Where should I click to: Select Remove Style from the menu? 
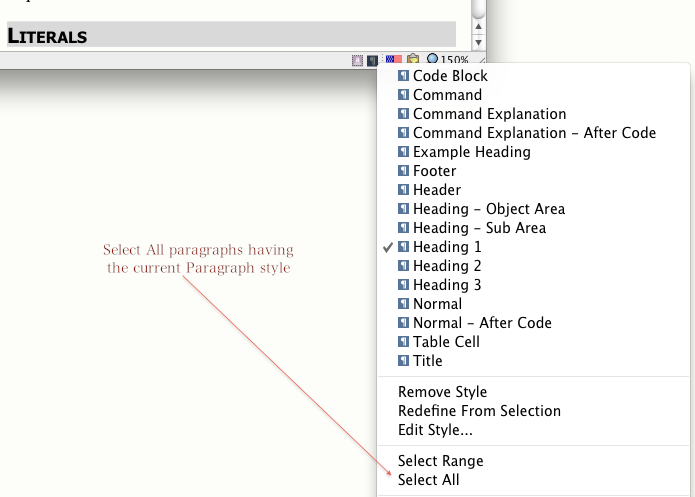[x=442, y=392]
